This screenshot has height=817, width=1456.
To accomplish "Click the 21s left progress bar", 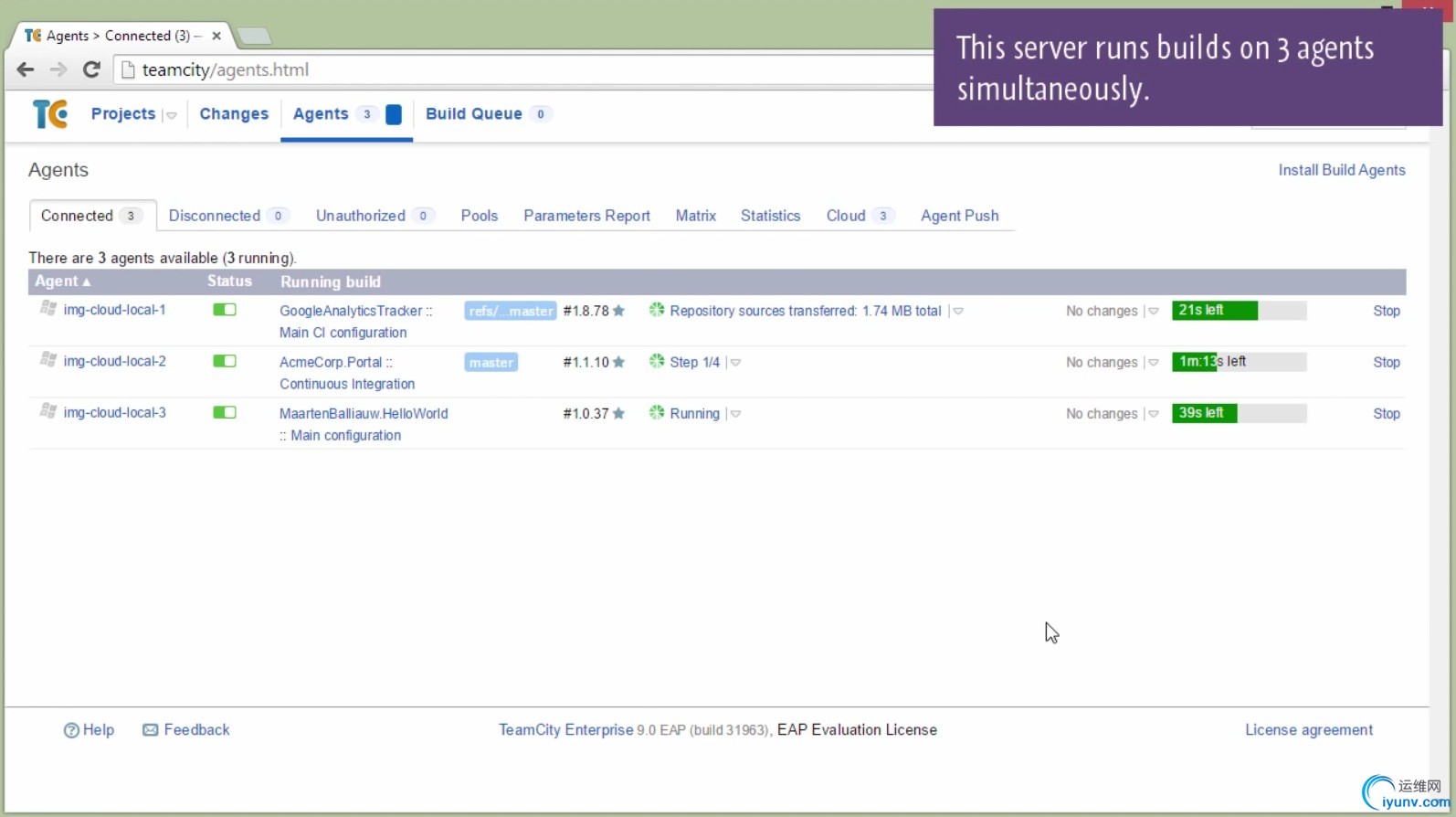I will click(1240, 311).
